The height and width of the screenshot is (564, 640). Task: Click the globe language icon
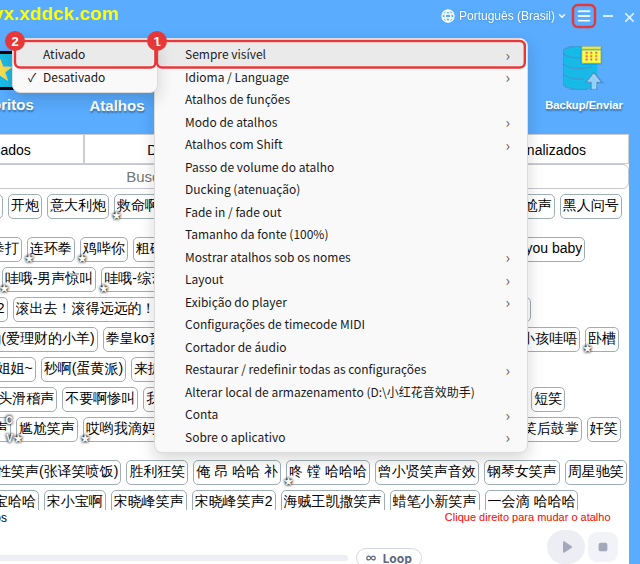[x=448, y=16]
